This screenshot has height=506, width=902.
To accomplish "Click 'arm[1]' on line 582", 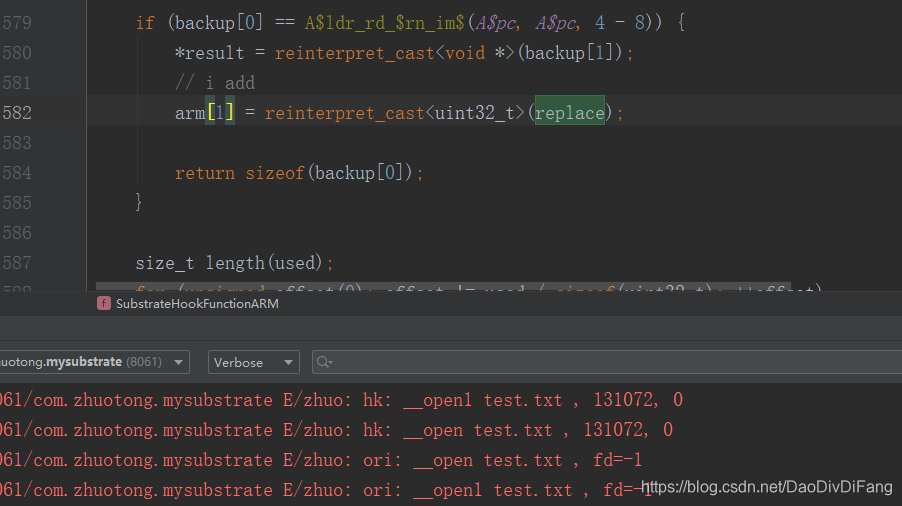I will tap(205, 113).
